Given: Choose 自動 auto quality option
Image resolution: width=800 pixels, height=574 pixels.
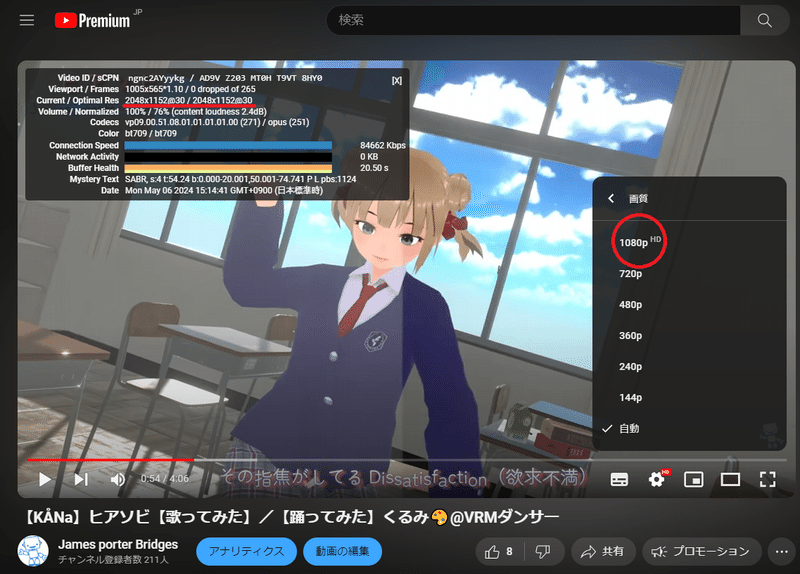Looking at the screenshot, I should tap(689, 429).
